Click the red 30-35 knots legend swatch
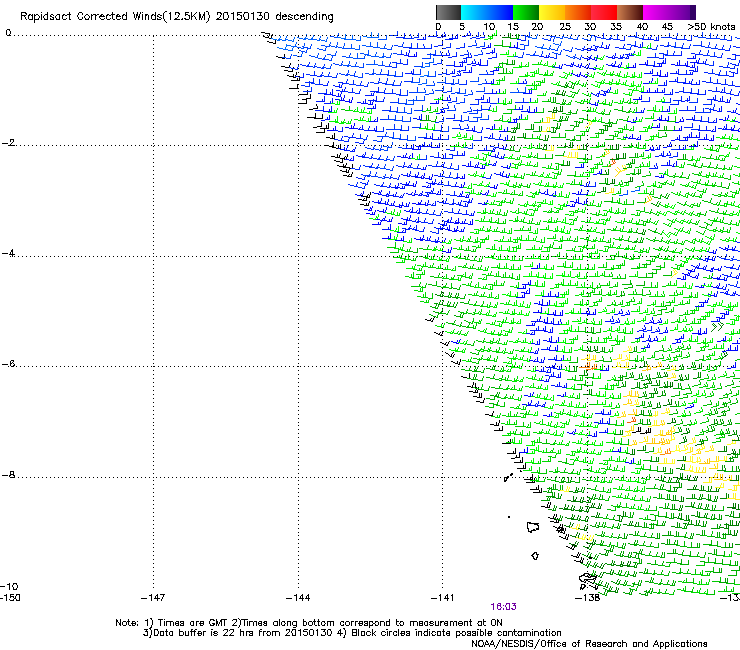The image size is (740, 650). [x=604, y=12]
